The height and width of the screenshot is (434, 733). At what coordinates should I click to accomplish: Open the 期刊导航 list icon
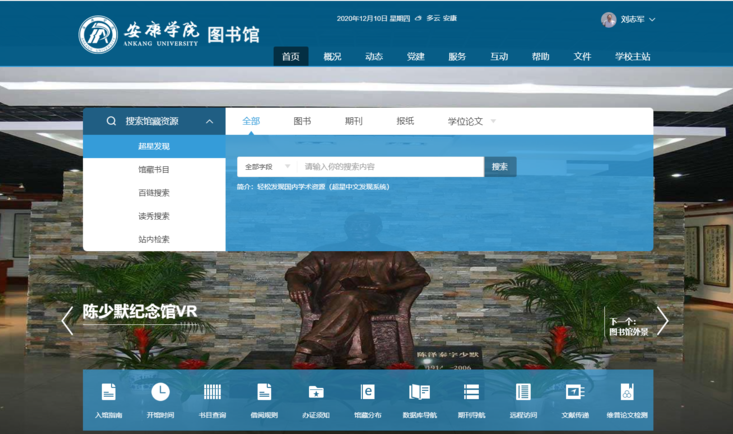click(471, 392)
